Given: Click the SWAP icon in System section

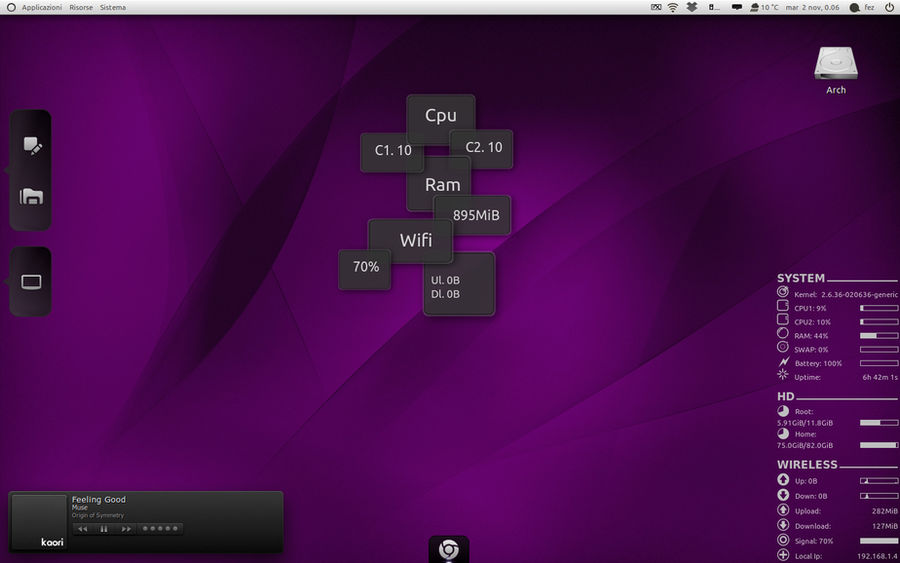Looking at the screenshot, I should (782, 347).
